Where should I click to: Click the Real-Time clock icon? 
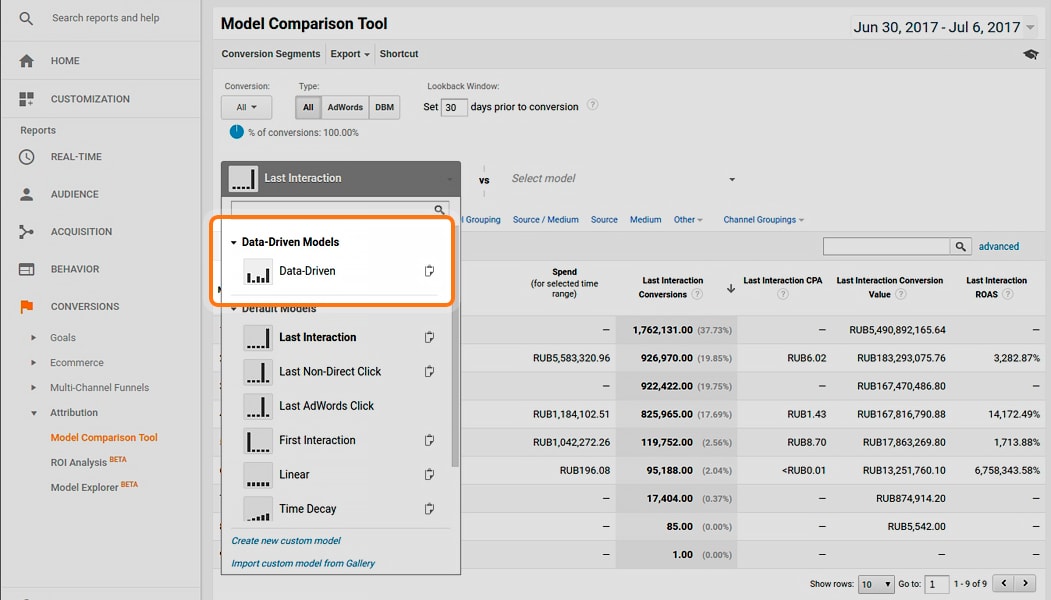[x=27, y=157]
